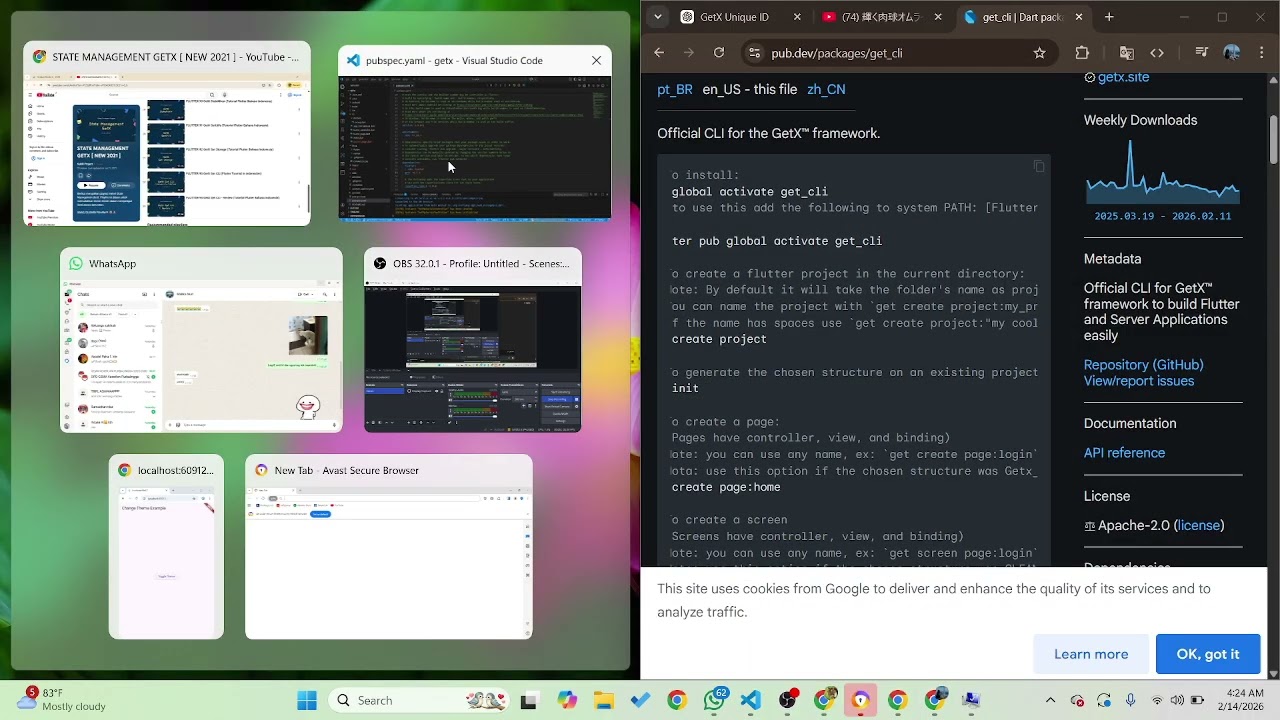Open Repository (GitHub) link
Image resolution: width=1280 pixels, height=720 pixels.
pyautogui.click(x=1143, y=365)
